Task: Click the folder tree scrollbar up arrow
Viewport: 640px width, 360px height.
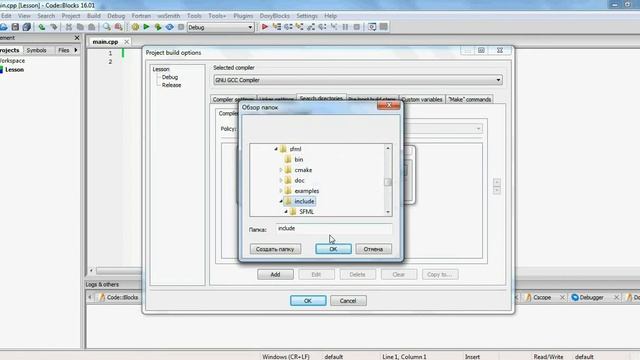Action: pos(388,148)
